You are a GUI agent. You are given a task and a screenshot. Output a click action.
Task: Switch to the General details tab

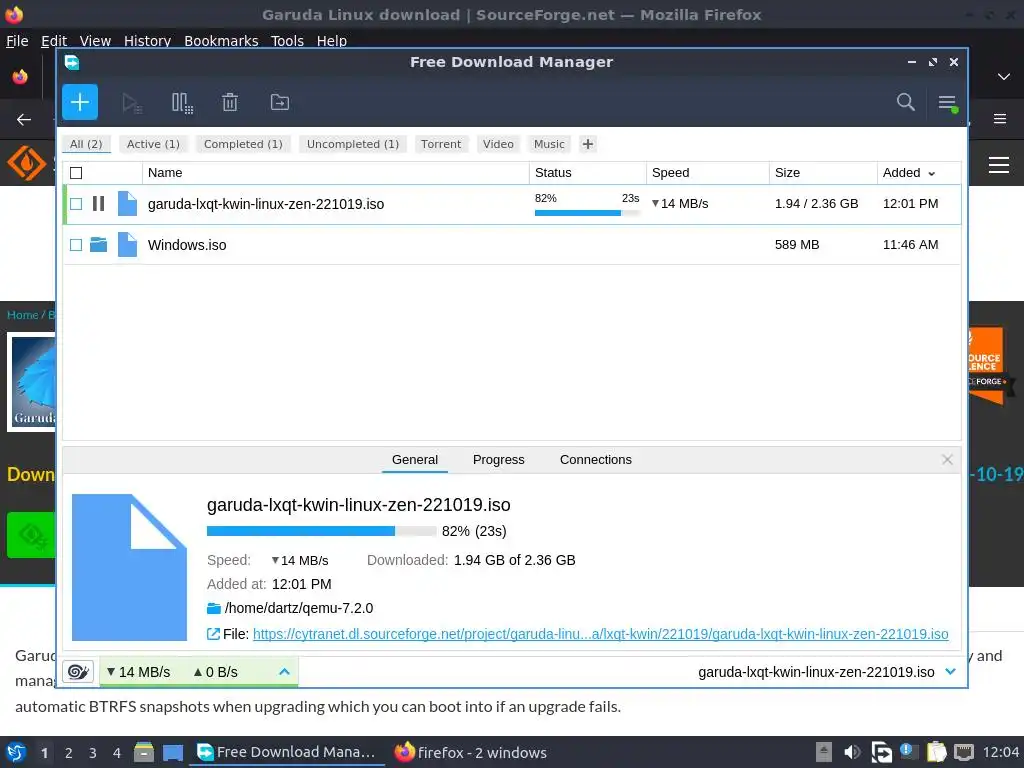coord(415,460)
